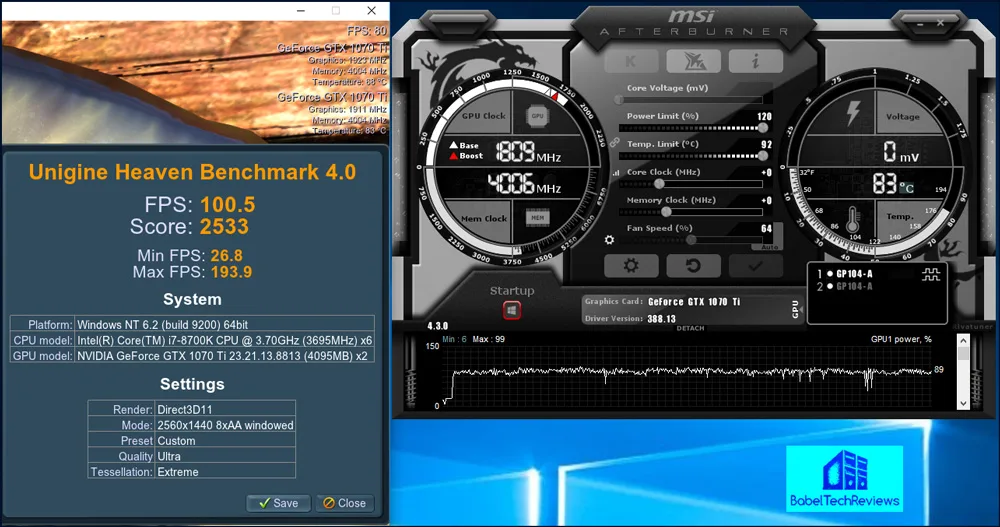Screen dimensions: 1000x527
Task: Click the GPU chip icon in clock gauge
Action: tap(538, 116)
